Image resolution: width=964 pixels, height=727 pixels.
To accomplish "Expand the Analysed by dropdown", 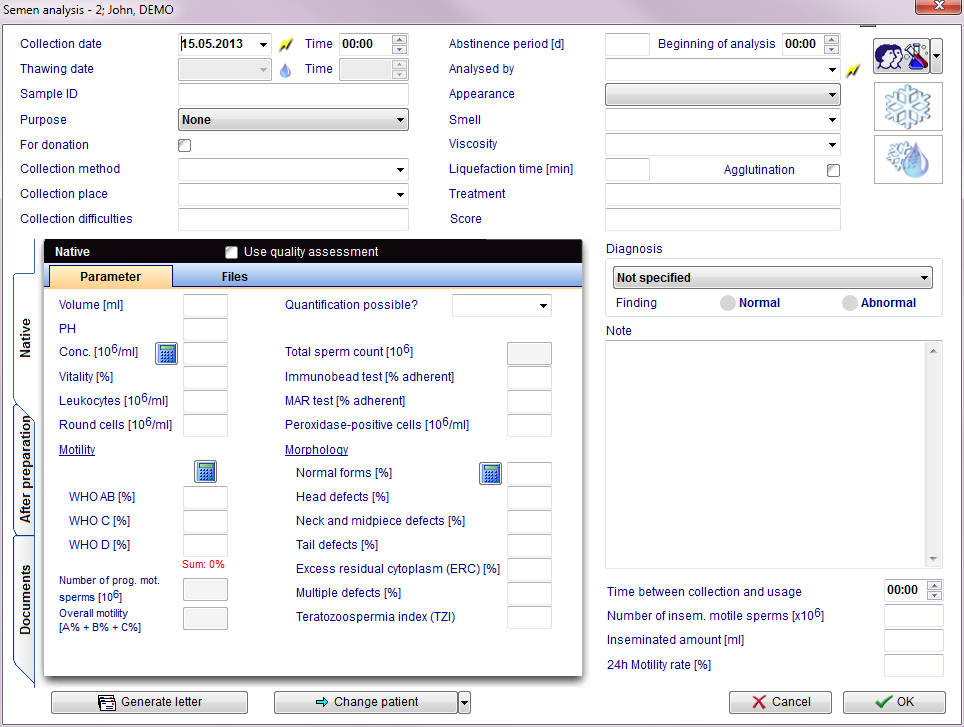I will point(832,69).
